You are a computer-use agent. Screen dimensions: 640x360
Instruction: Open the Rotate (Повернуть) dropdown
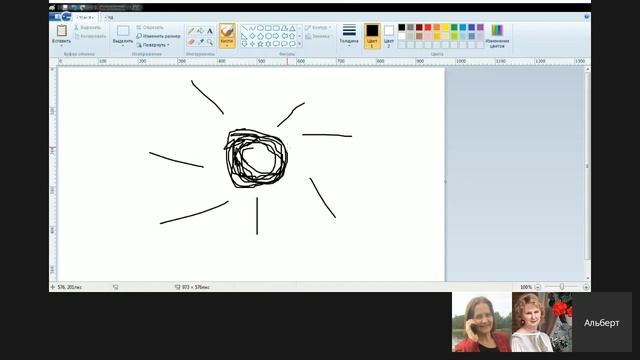[153, 45]
